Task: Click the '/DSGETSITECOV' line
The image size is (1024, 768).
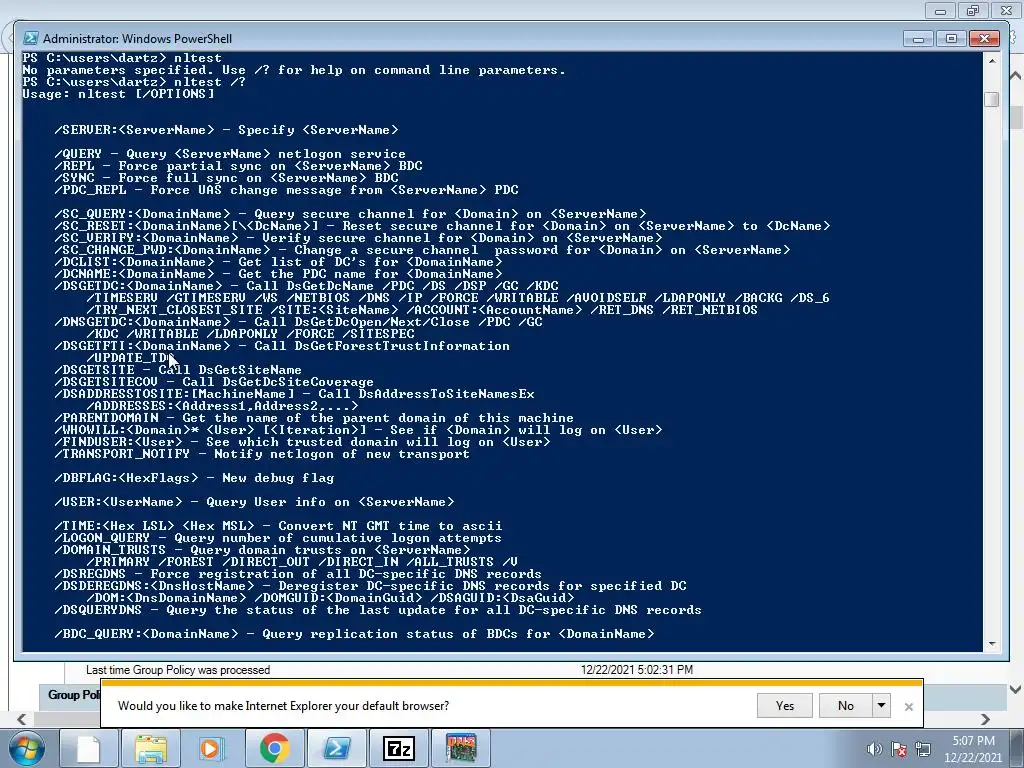Action: 214,382
